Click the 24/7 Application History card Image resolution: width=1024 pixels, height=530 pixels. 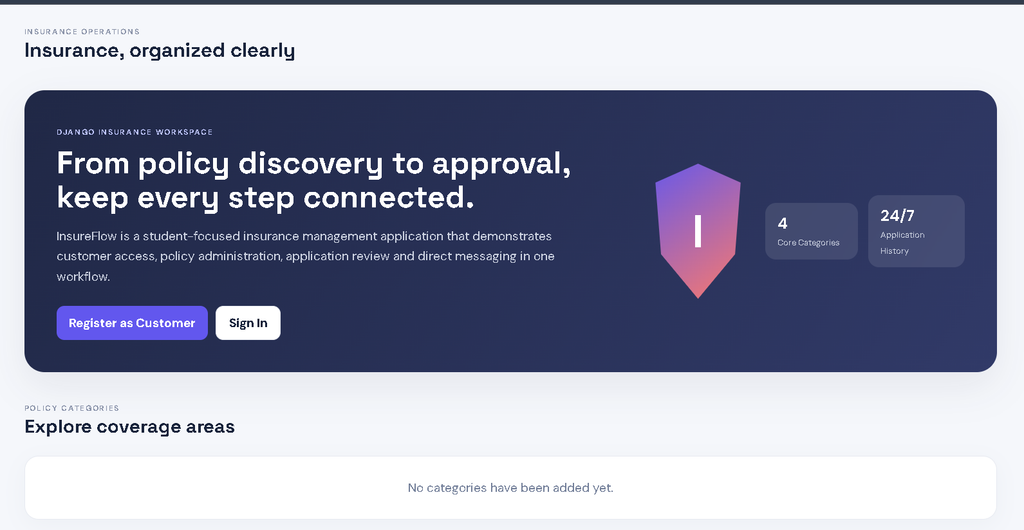pyautogui.click(x=916, y=231)
